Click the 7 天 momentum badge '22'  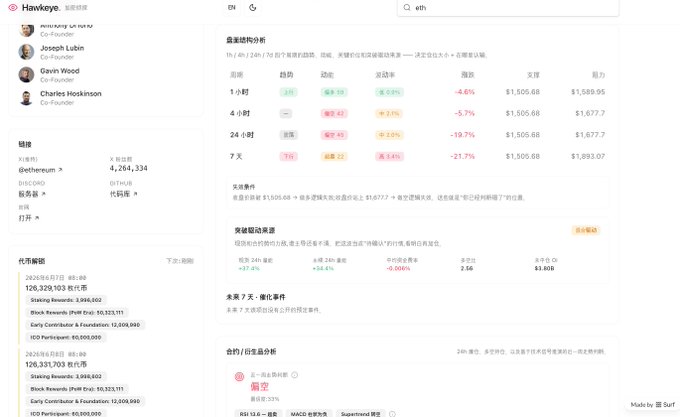point(334,156)
